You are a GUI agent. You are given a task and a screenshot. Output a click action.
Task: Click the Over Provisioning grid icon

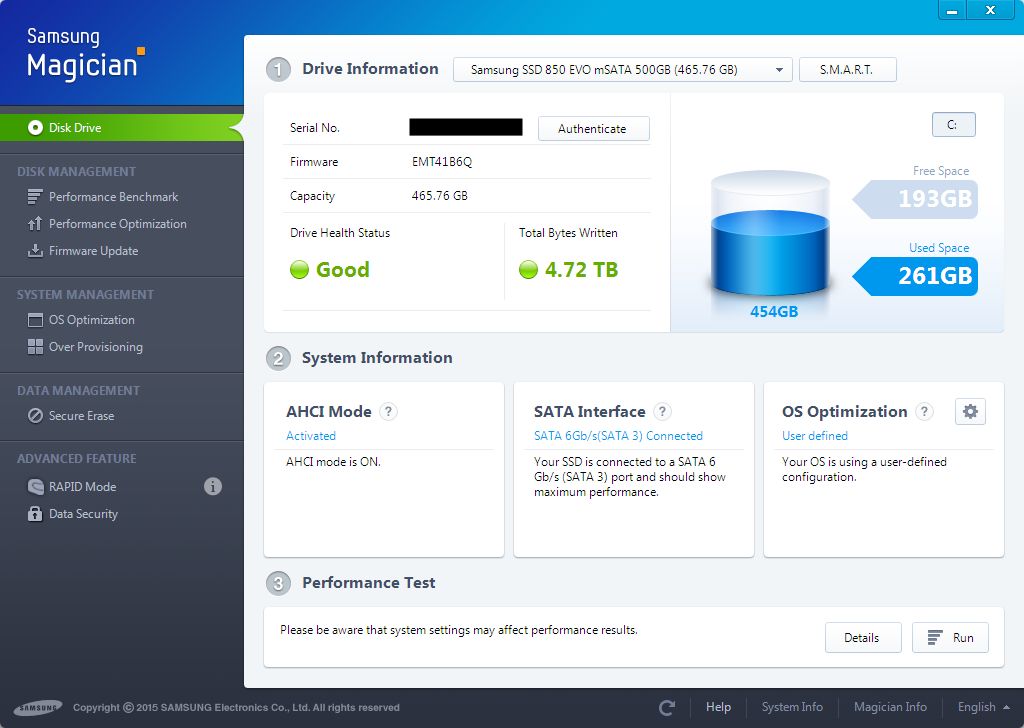pyautogui.click(x=35, y=347)
